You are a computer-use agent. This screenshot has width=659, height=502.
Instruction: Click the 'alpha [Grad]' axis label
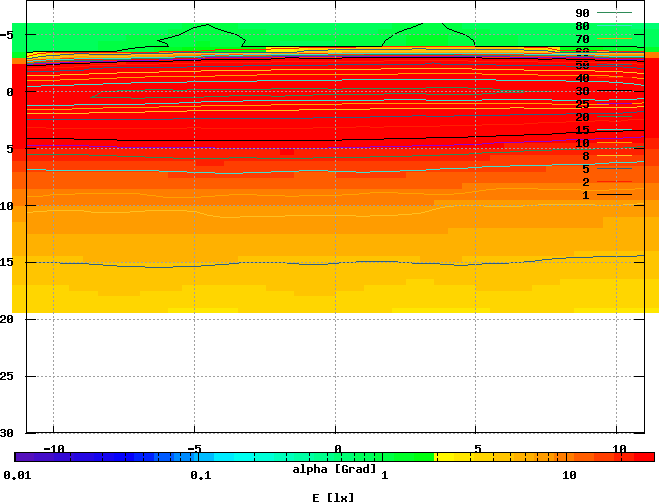[334, 468]
